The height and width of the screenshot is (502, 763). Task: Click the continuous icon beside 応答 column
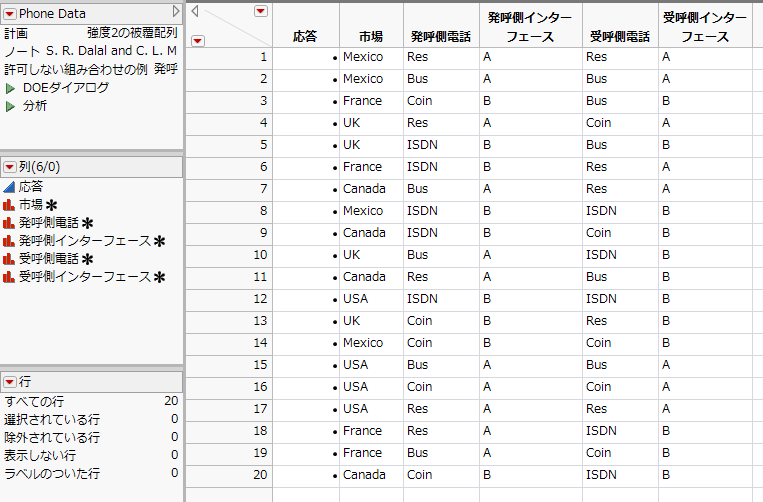pos(10,186)
